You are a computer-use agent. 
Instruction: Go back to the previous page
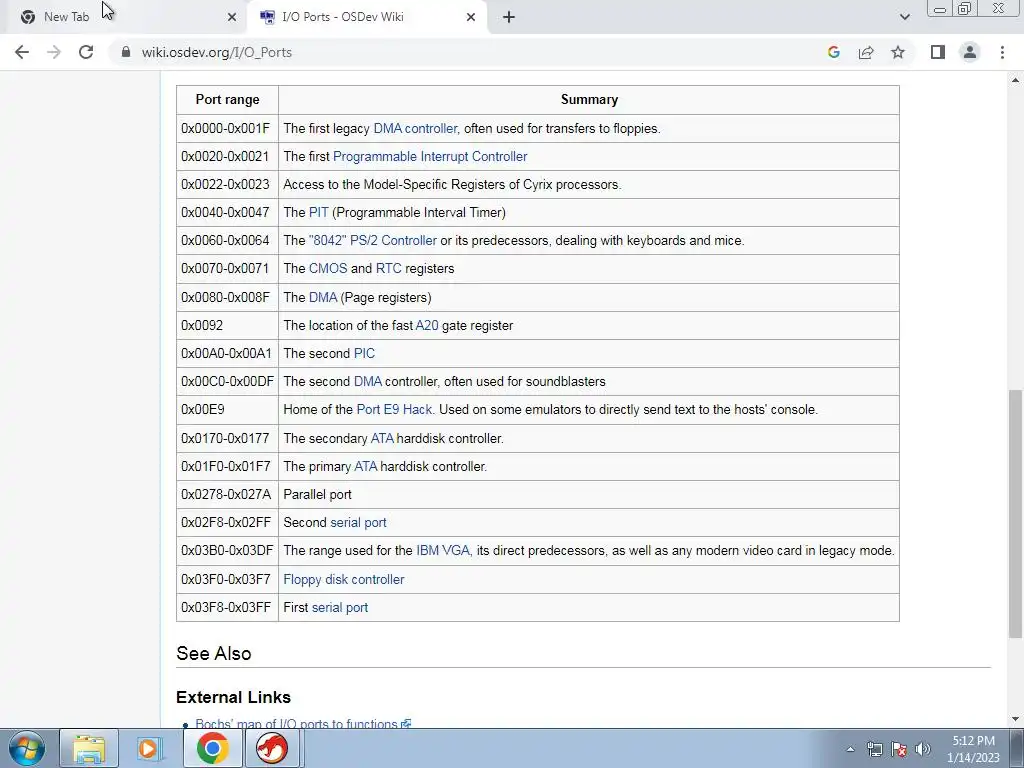[x=22, y=52]
